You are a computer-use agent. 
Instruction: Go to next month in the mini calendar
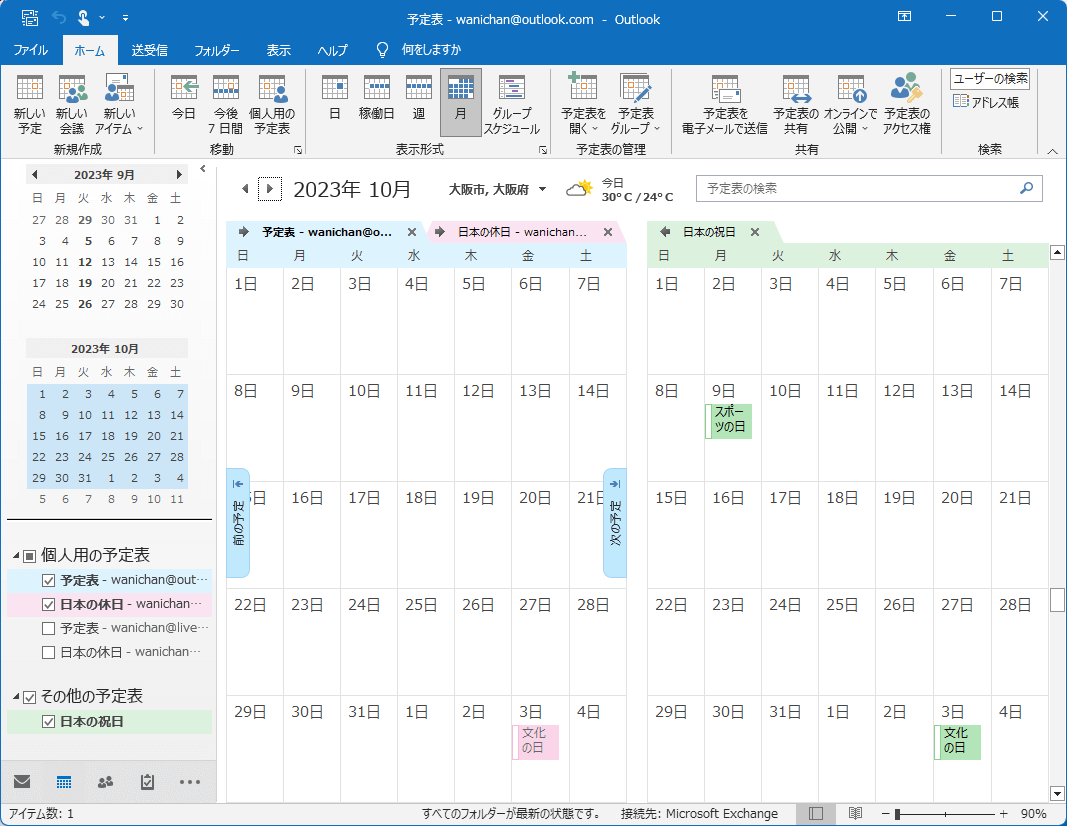(179, 175)
